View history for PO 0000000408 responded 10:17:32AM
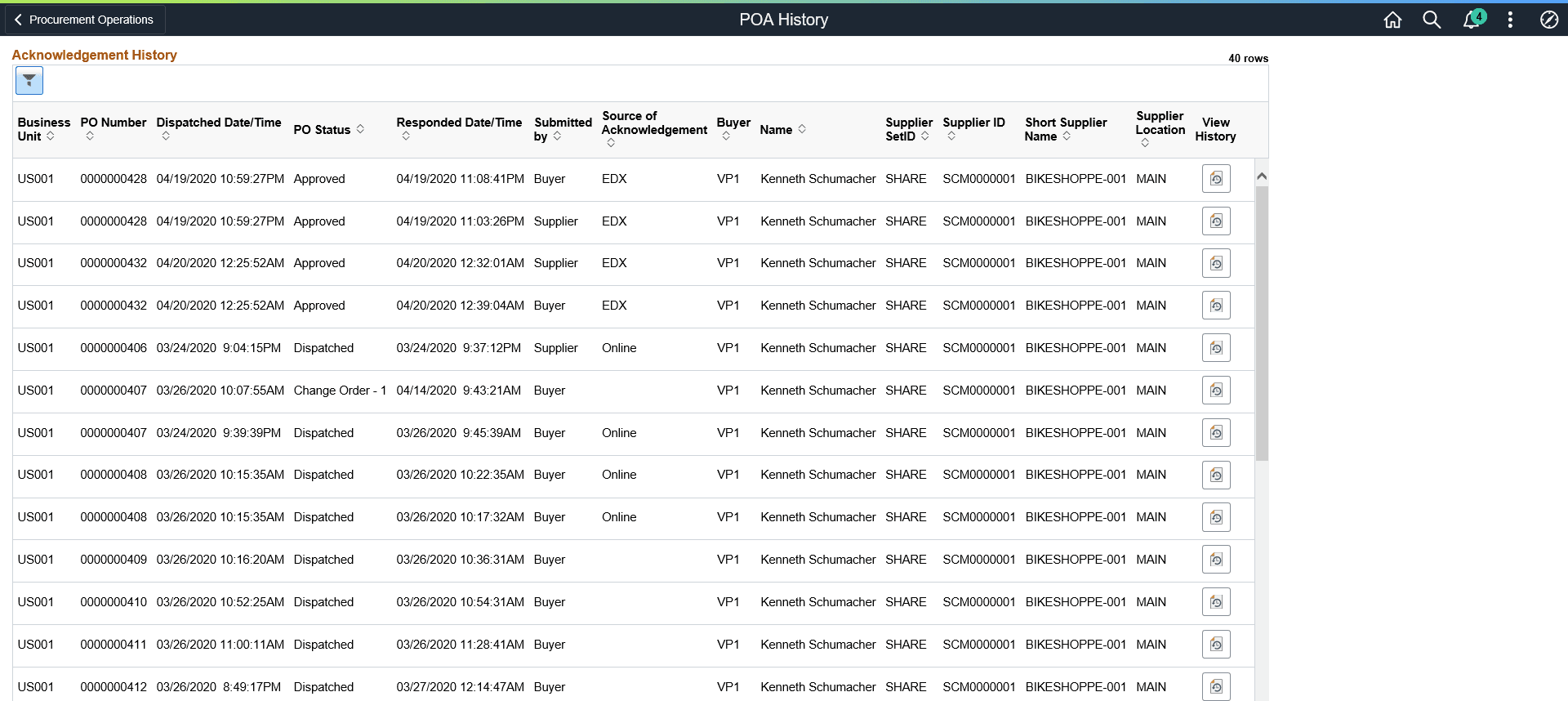 tap(1216, 517)
